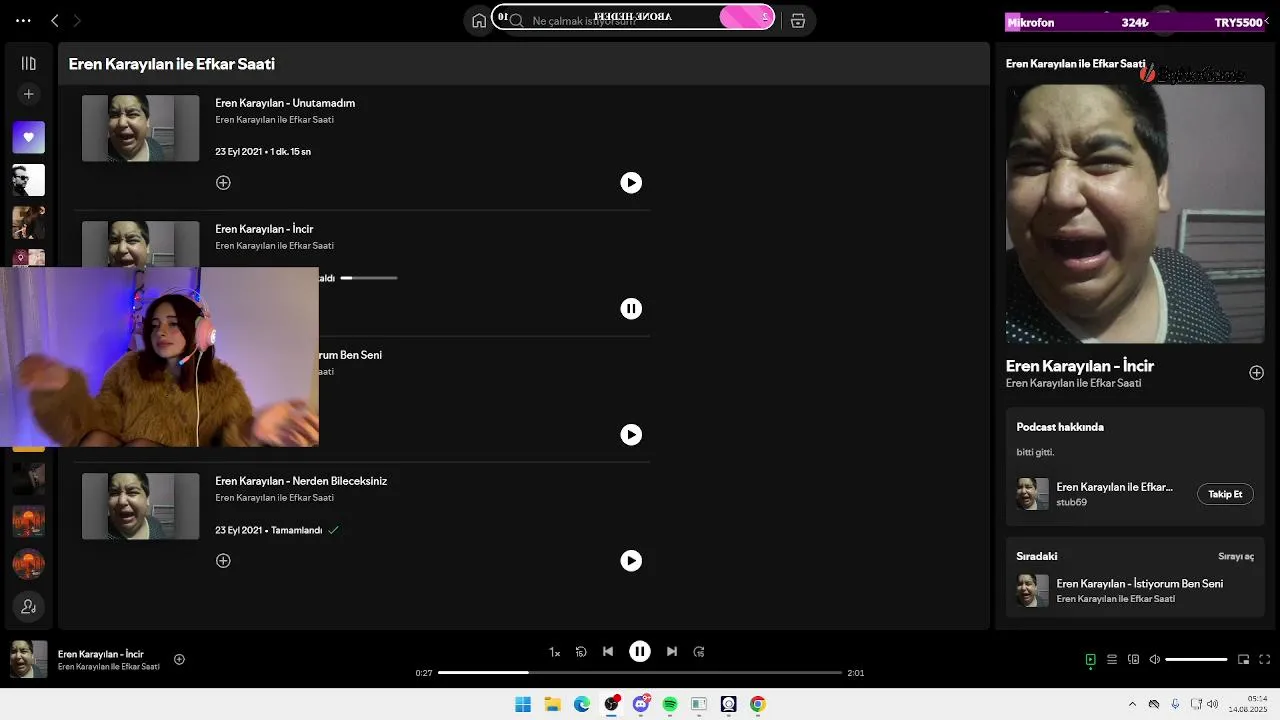This screenshot has height=720, width=1280.
Task: Open the sunglasses man playlist in sidebar
Action: pos(29,180)
